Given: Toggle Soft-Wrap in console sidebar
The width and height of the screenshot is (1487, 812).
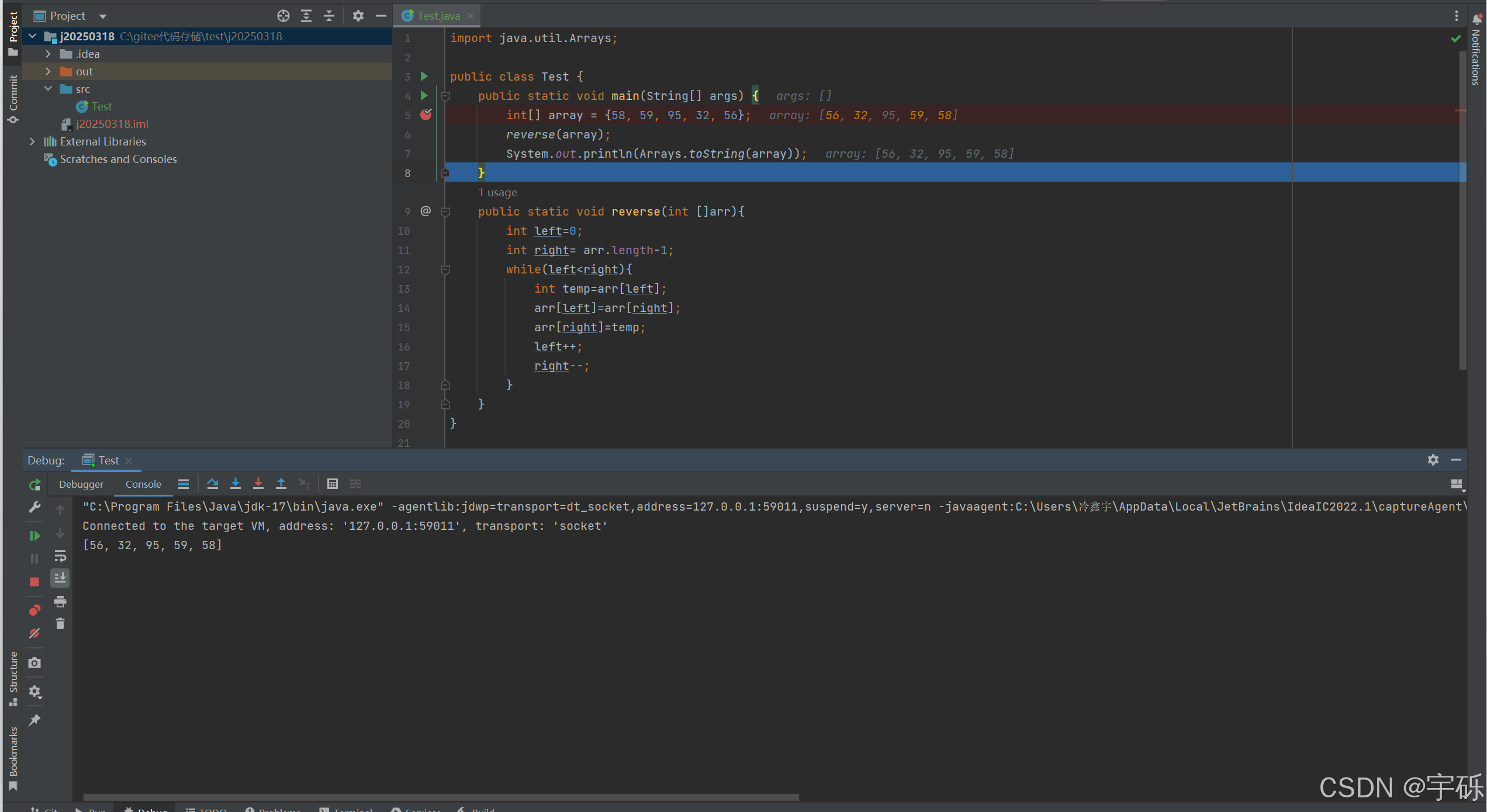Looking at the screenshot, I should [60, 556].
